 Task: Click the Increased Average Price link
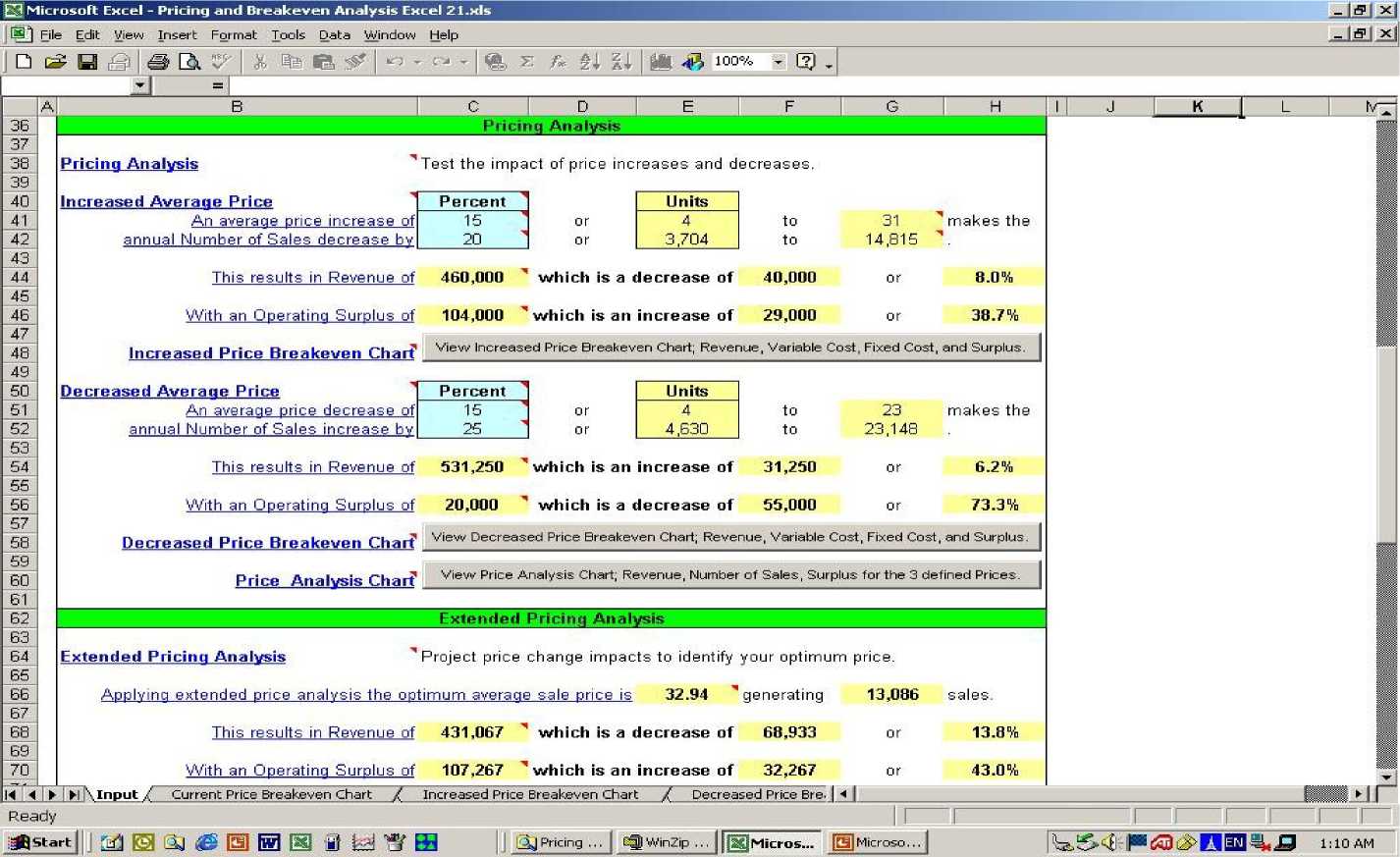166,201
